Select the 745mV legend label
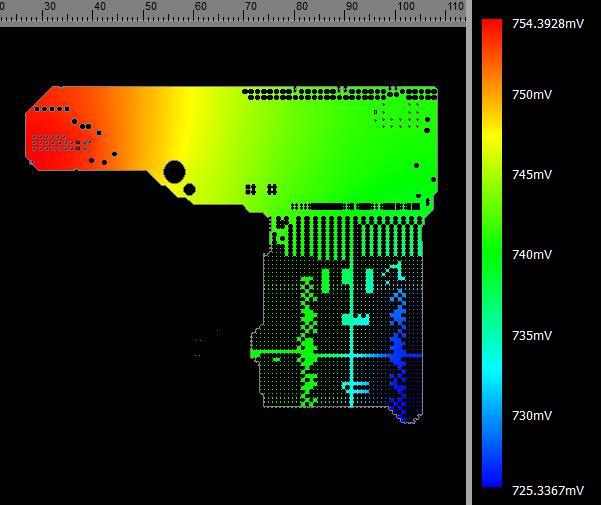601x505 pixels. point(532,174)
